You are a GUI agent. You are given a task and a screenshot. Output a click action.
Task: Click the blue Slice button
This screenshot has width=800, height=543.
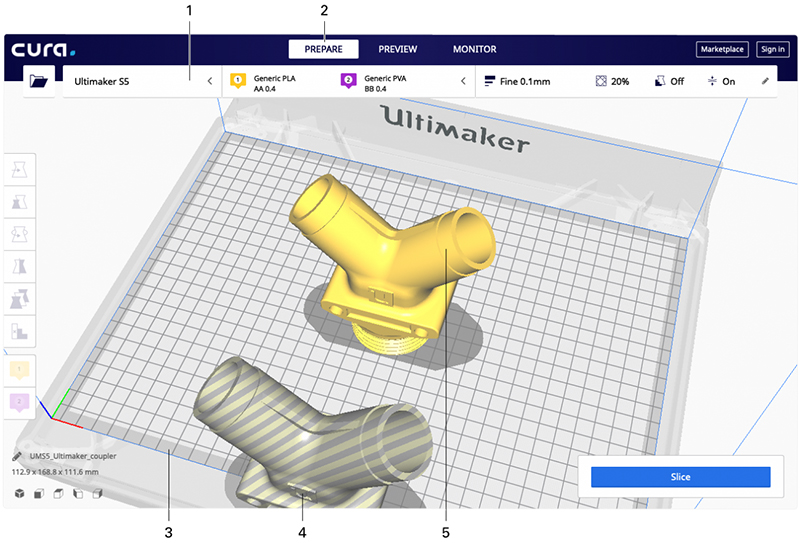click(x=680, y=478)
